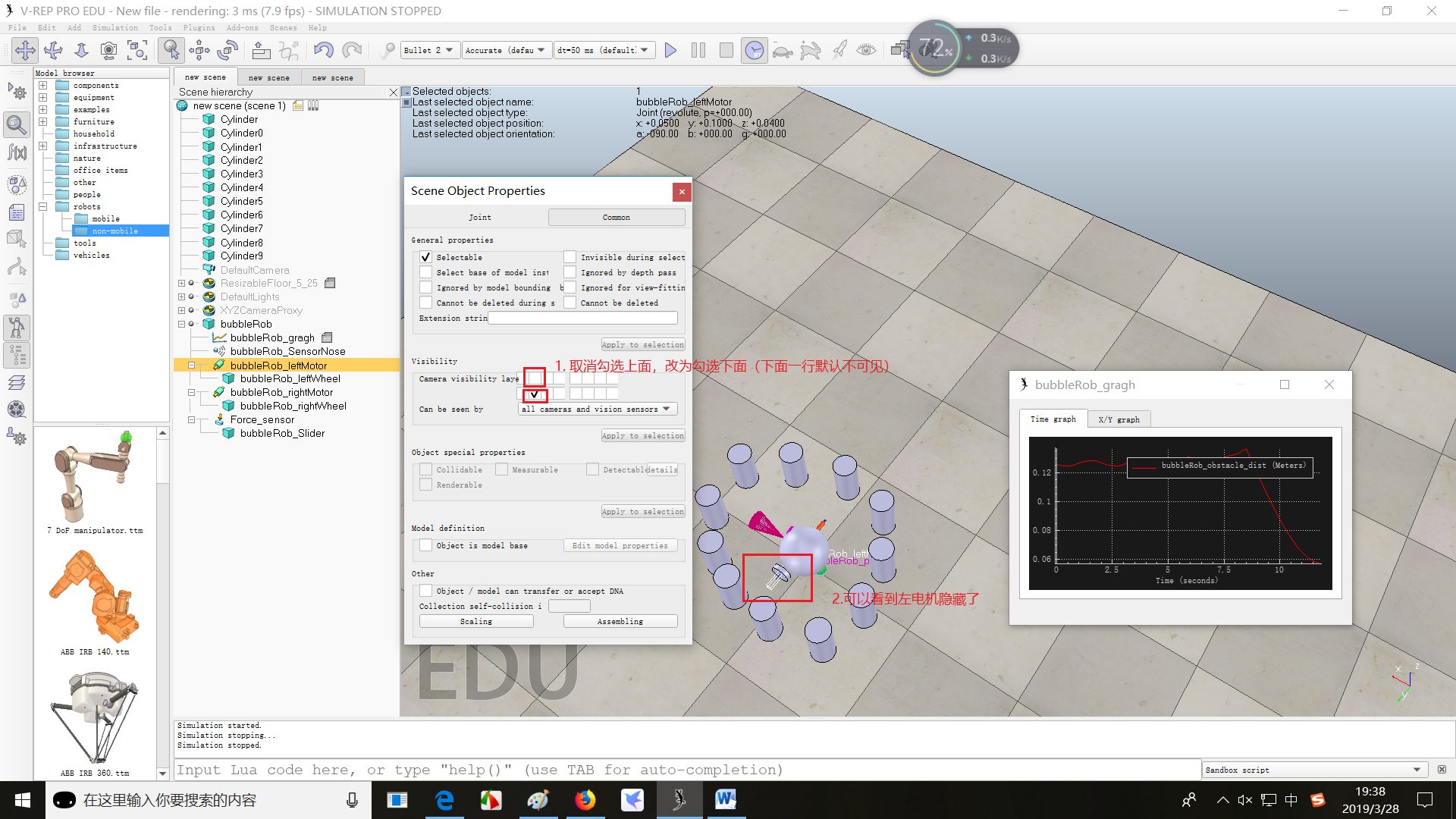Screen dimensions: 1456x819
Task: Toggle visualization with the eye icon
Action: point(866,50)
